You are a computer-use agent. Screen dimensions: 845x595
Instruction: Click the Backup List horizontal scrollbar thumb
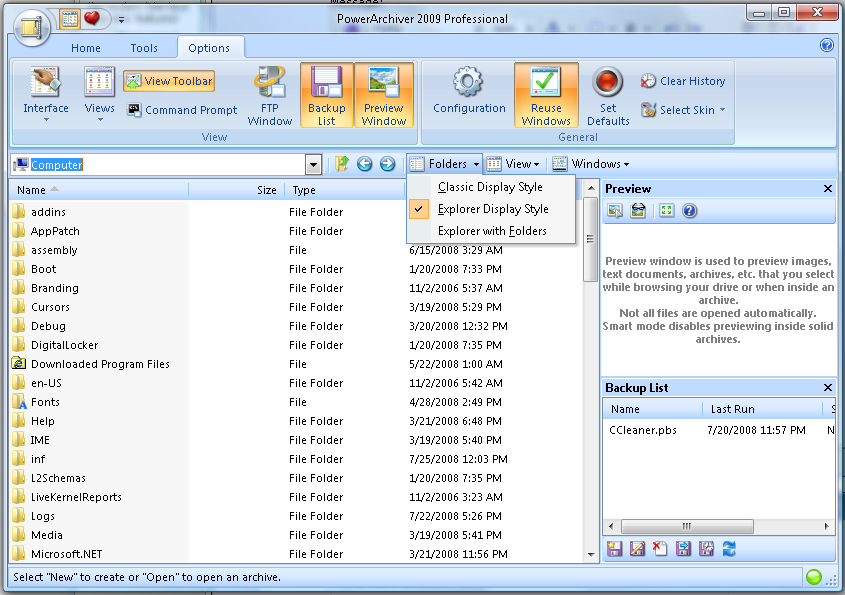pos(687,526)
